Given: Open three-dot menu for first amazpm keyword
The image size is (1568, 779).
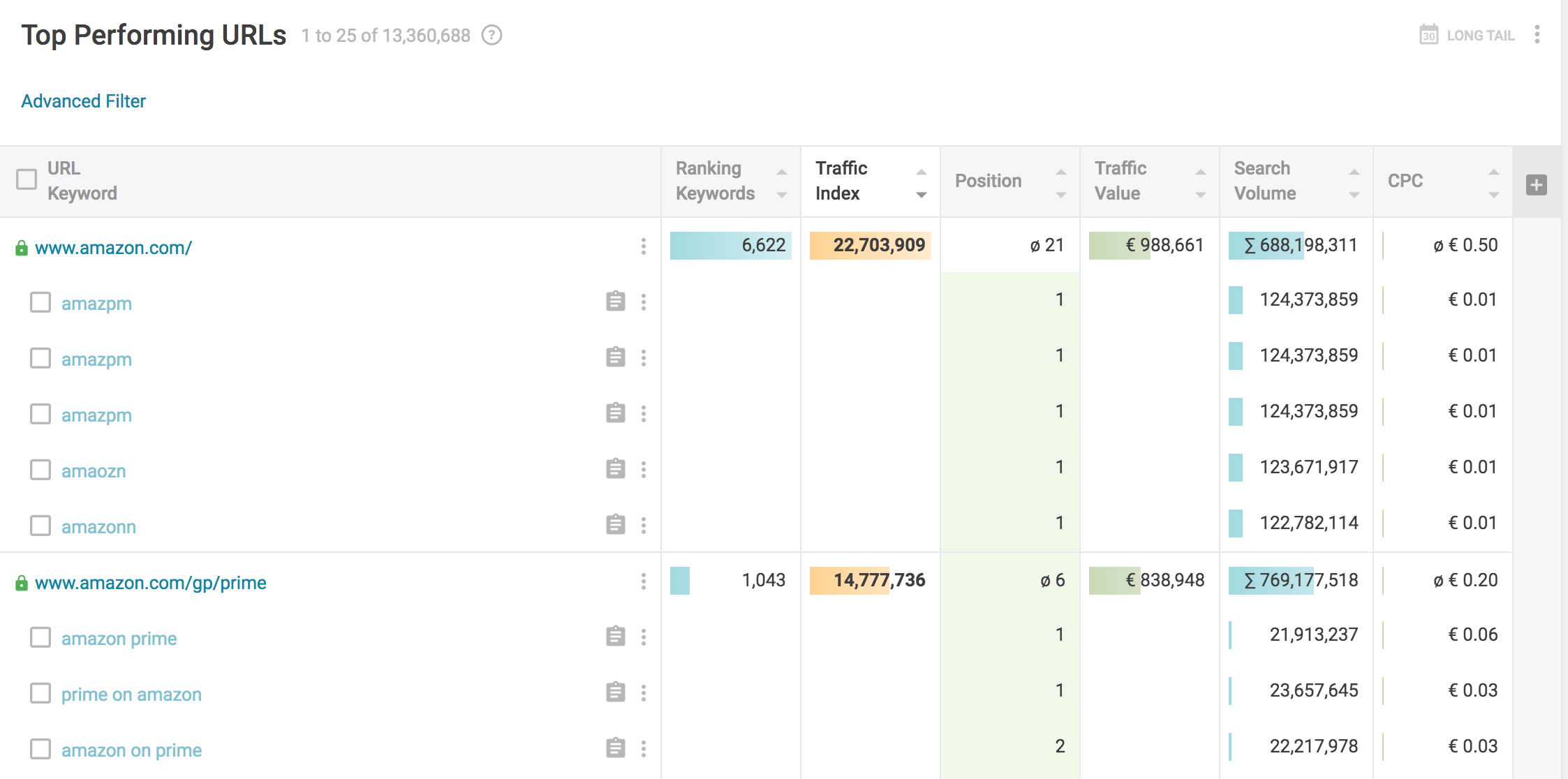Looking at the screenshot, I should click(x=643, y=302).
